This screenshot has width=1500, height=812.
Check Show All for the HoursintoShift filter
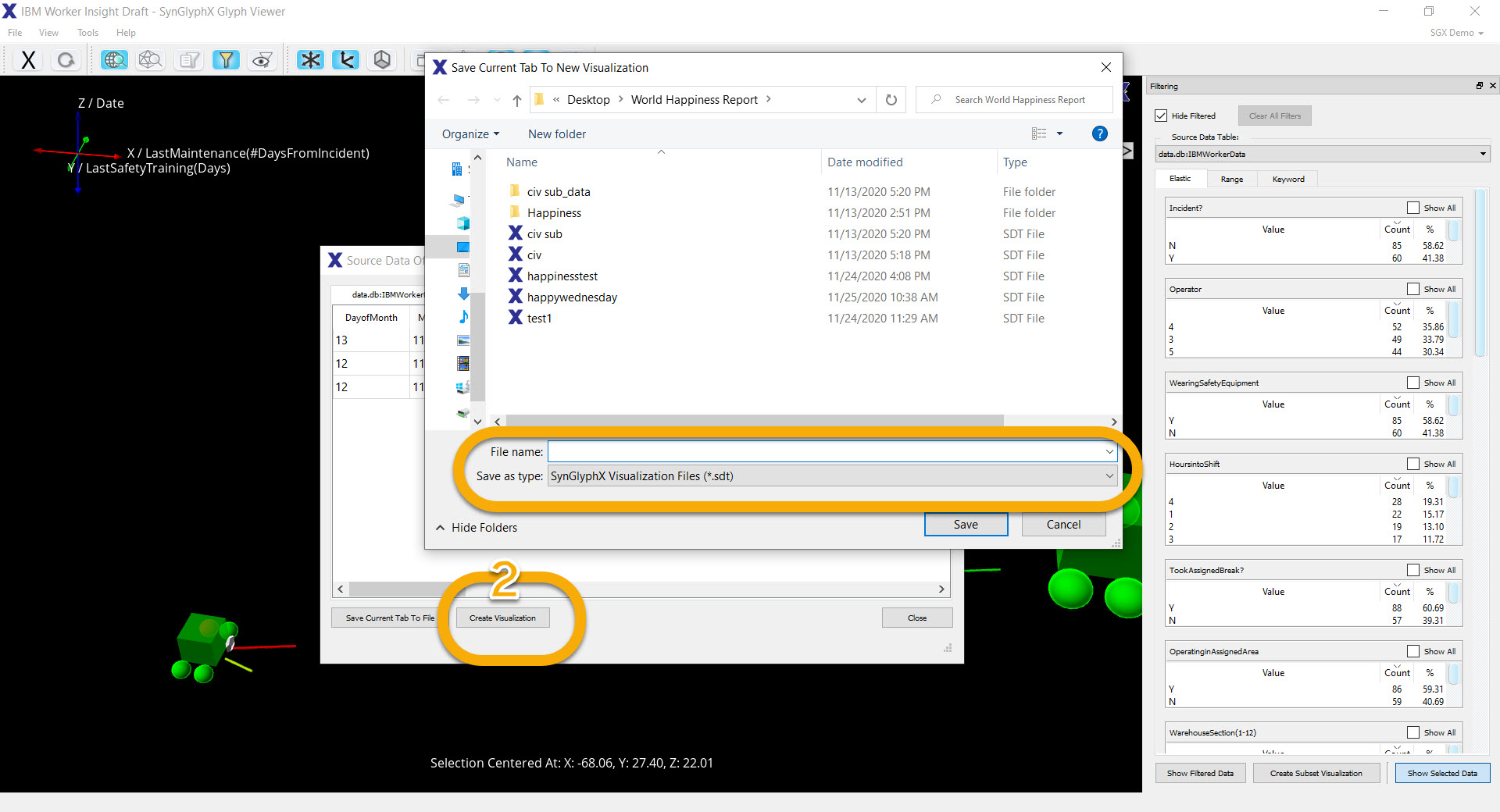(x=1412, y=464)
